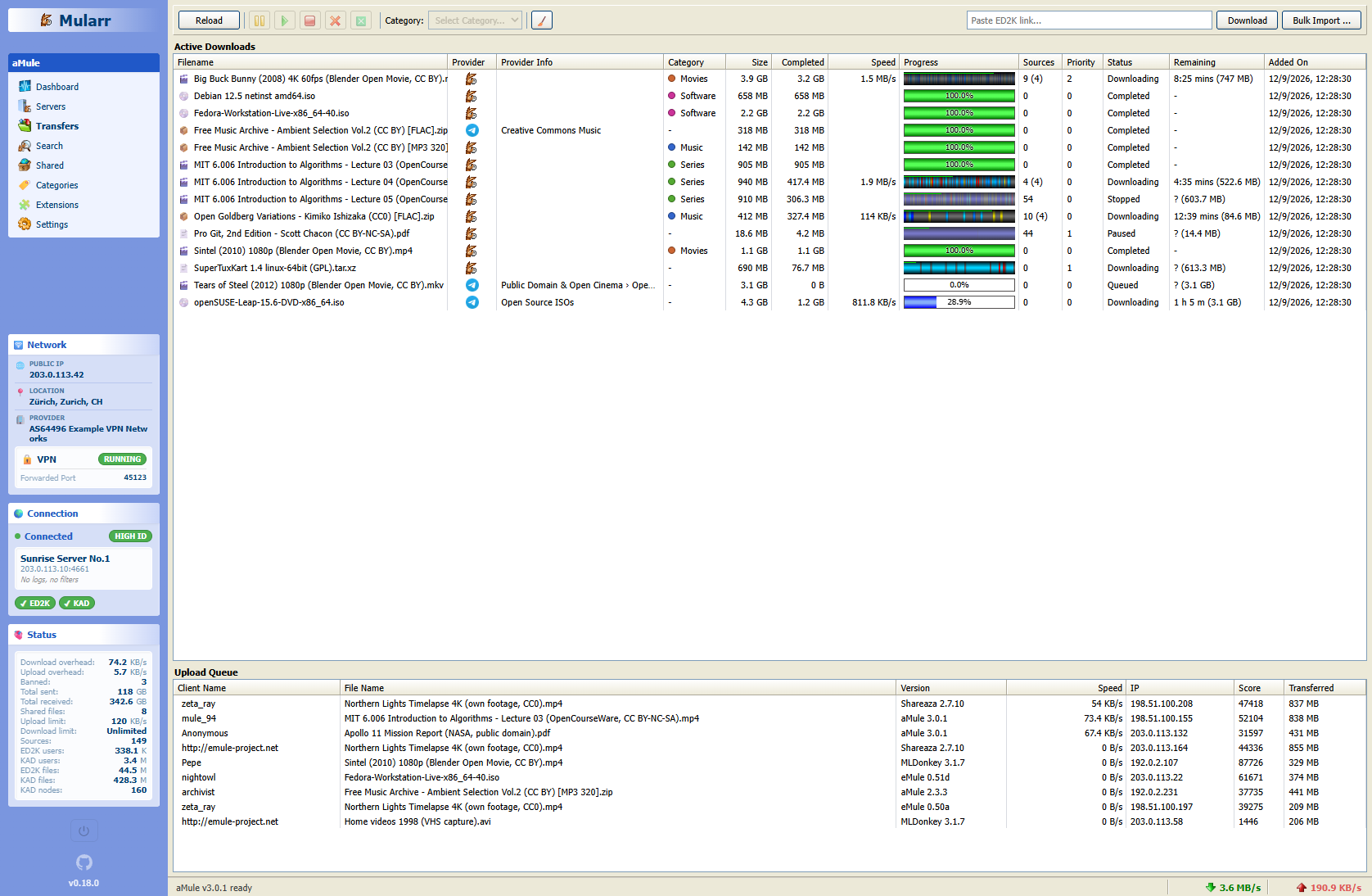Click the power icon at sidebar bottom

click(x=83, y=831)
